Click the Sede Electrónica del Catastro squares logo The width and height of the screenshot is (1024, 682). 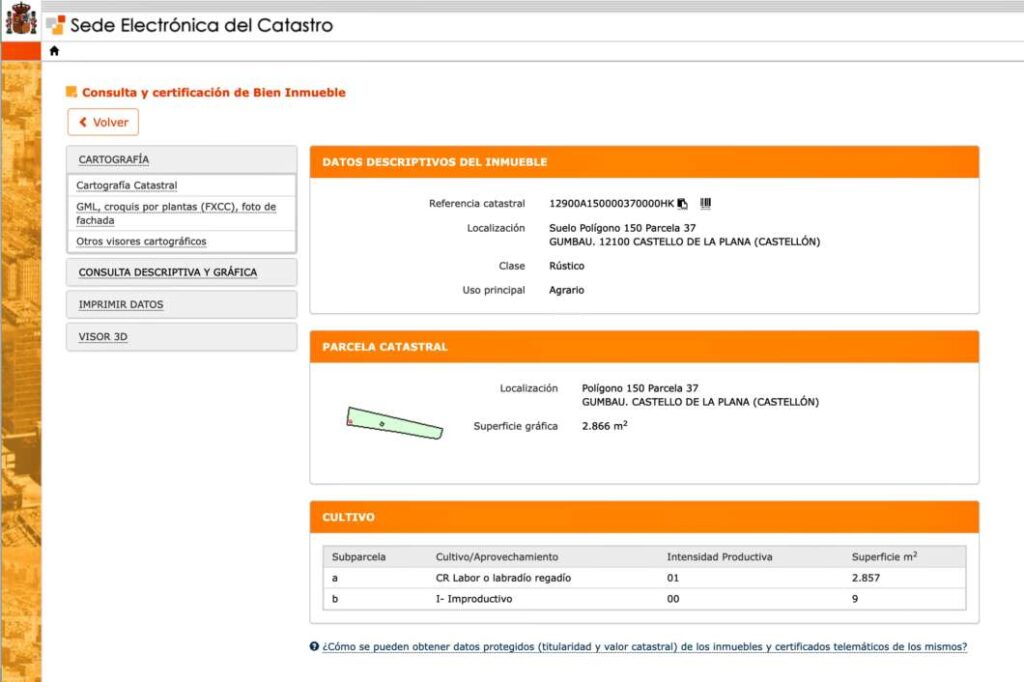pyautogui.click(x=56, y=25)
